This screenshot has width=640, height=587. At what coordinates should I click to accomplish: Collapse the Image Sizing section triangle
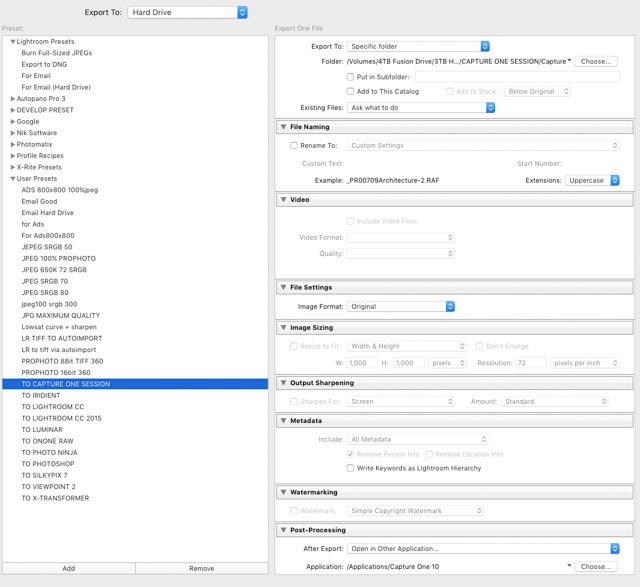coord(283,327)
